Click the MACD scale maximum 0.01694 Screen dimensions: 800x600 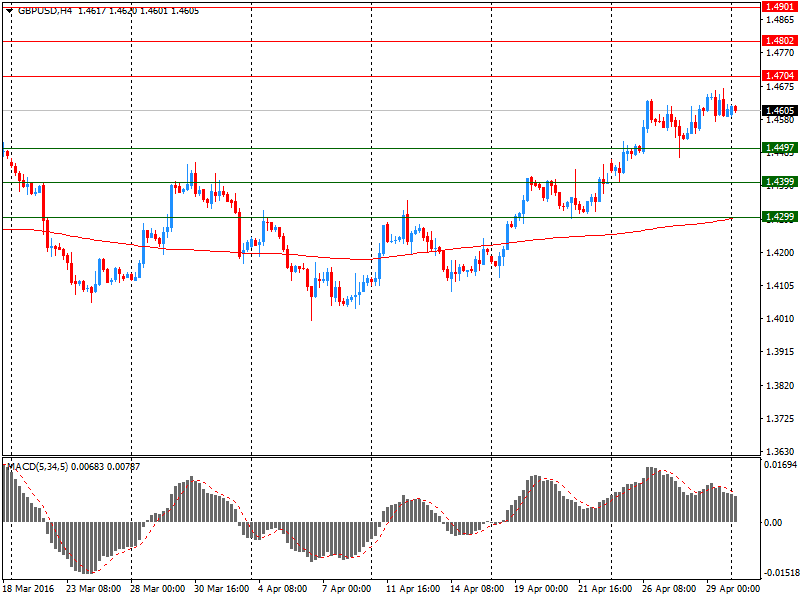click(780, 465)
